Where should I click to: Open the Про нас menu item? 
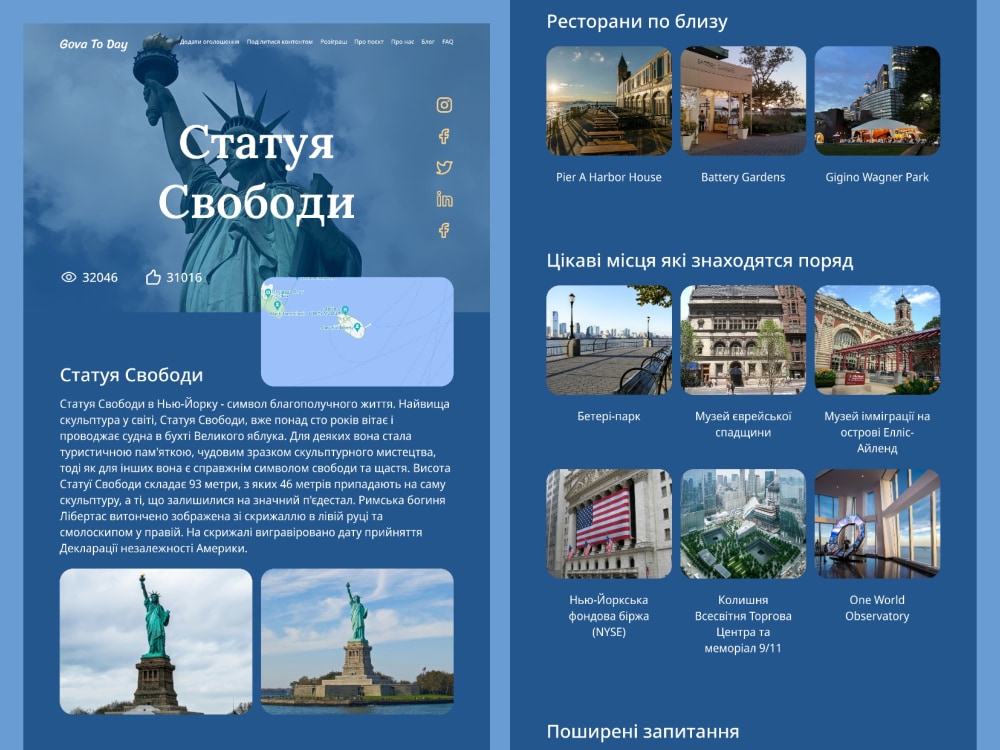pyautogui.click(x=402, y=41)
